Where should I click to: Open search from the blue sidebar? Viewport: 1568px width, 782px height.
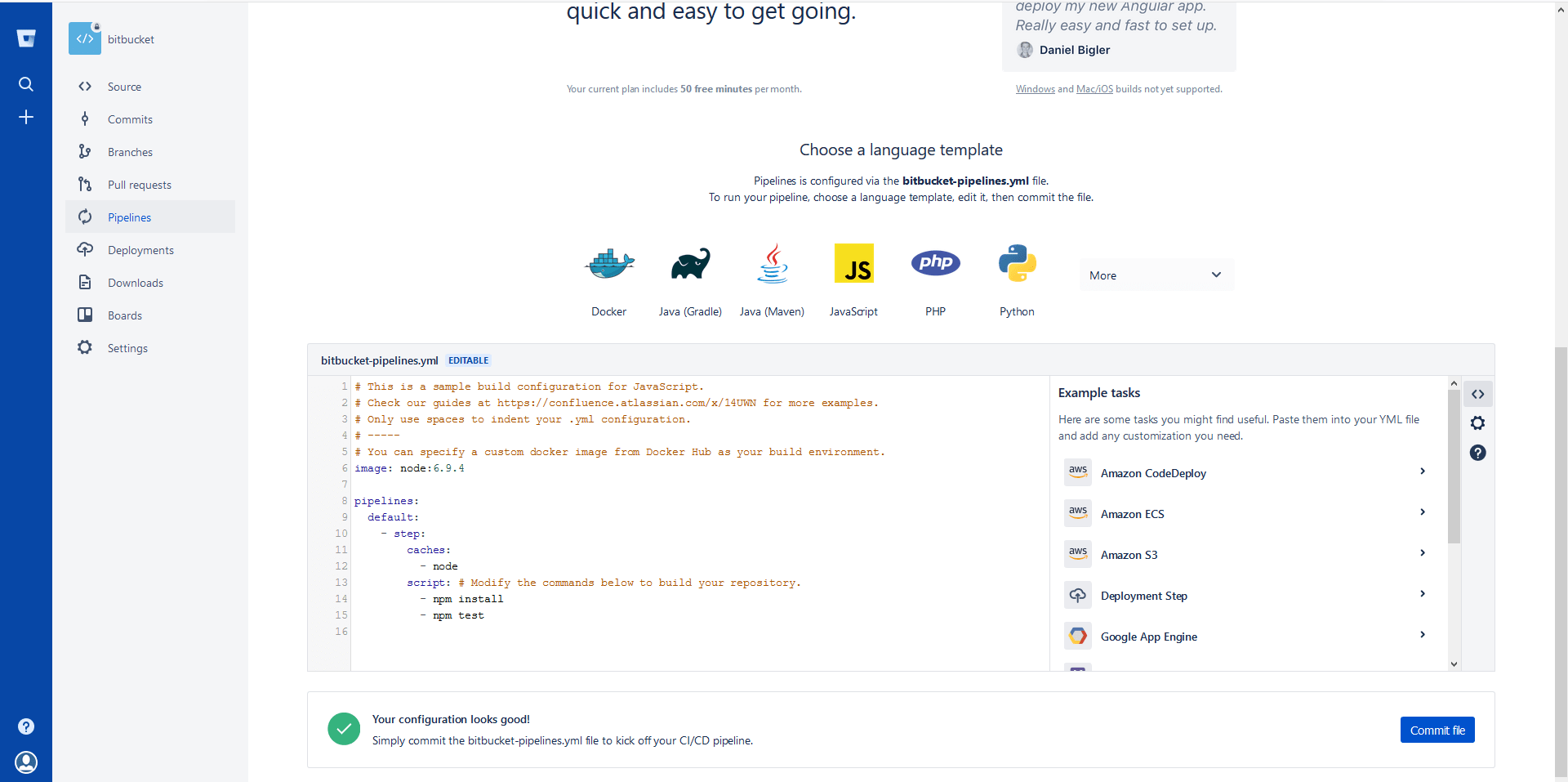26,84
